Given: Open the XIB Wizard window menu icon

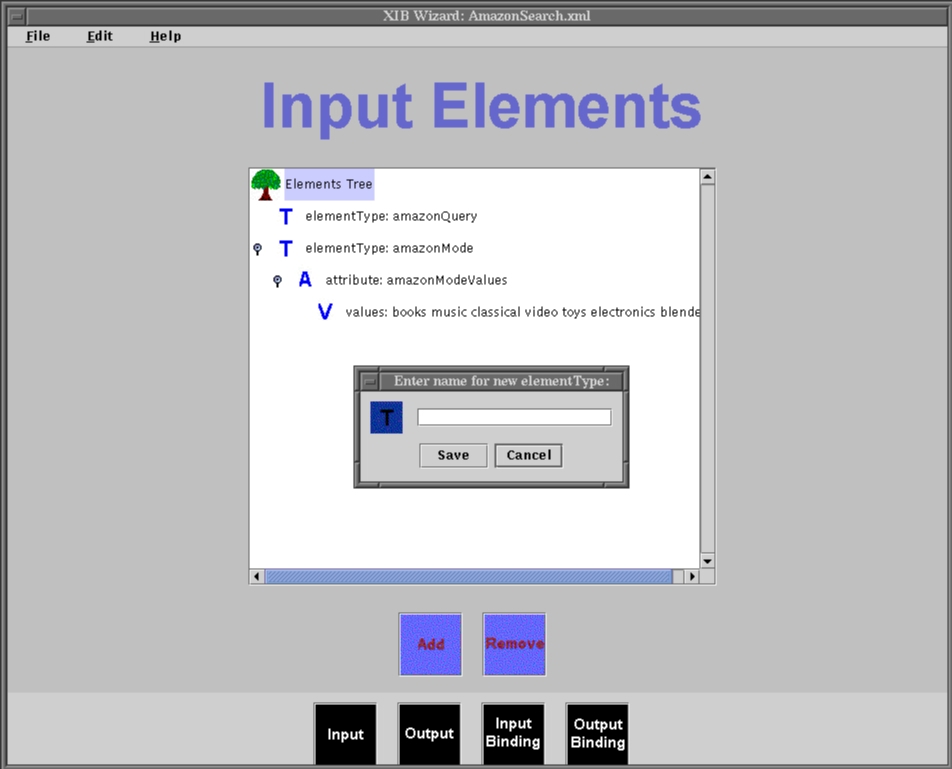Looking at the screenshot, I should [x=17, y=16].
